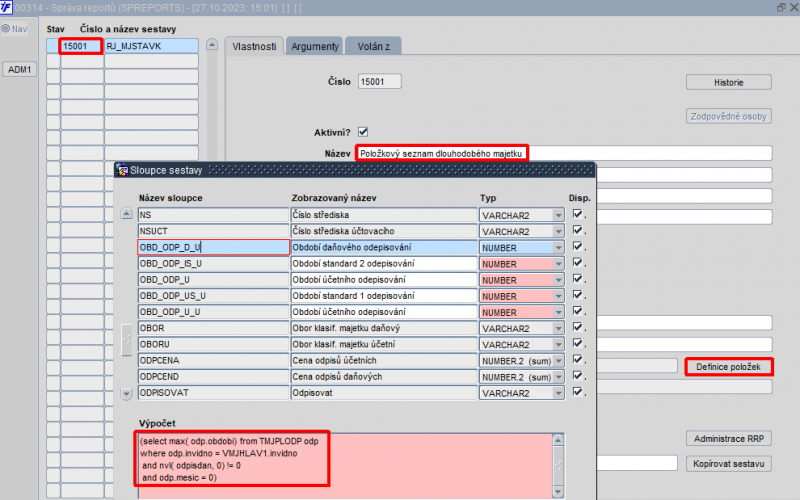The image size is (800, 500).
Task: Open Typ dropdown for NSUCT row
Action: point(559,232)
